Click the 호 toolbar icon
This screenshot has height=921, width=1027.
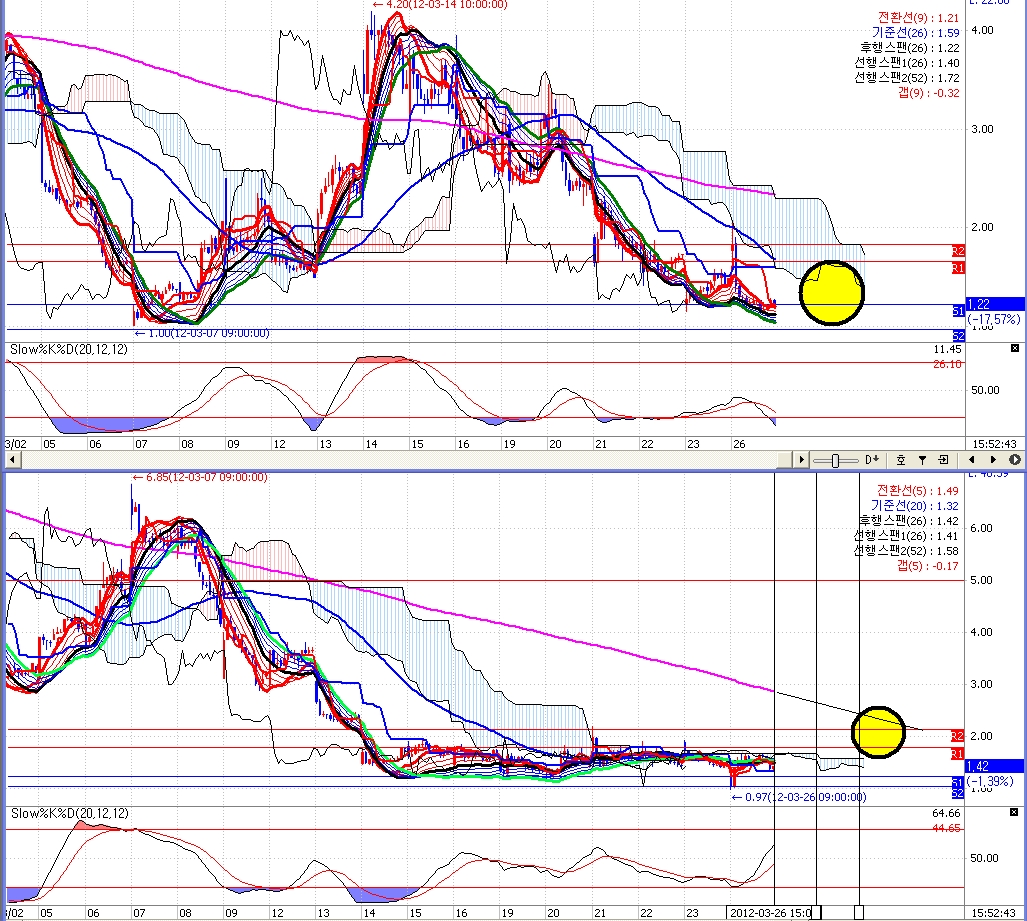pos(900,459)
